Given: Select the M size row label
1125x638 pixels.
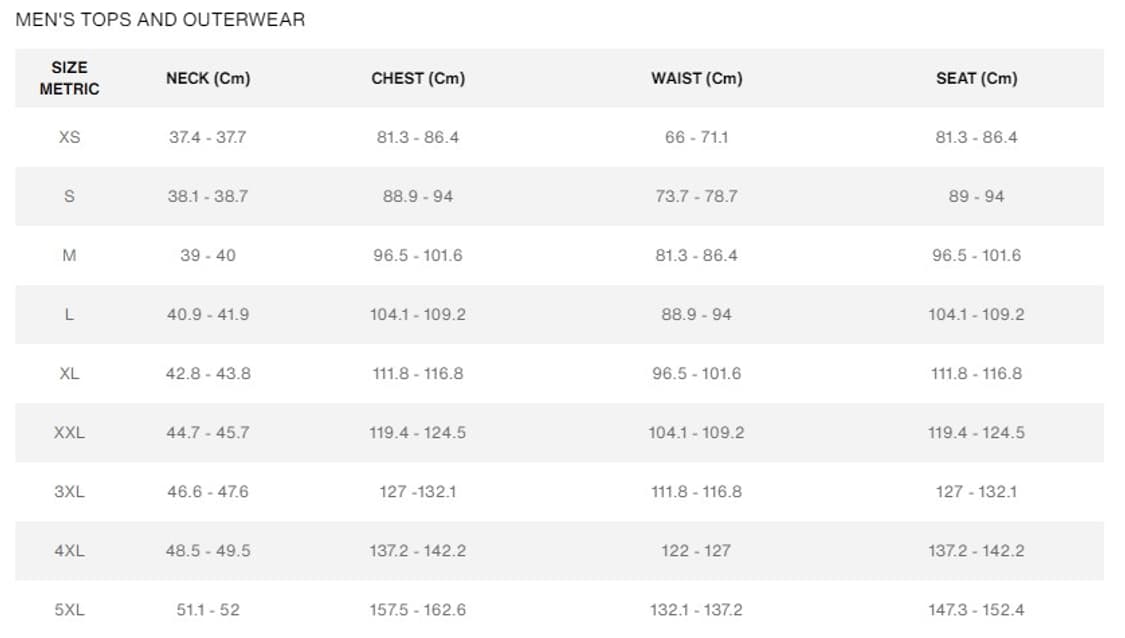Looking at the screenshot, I should [69, 255].
